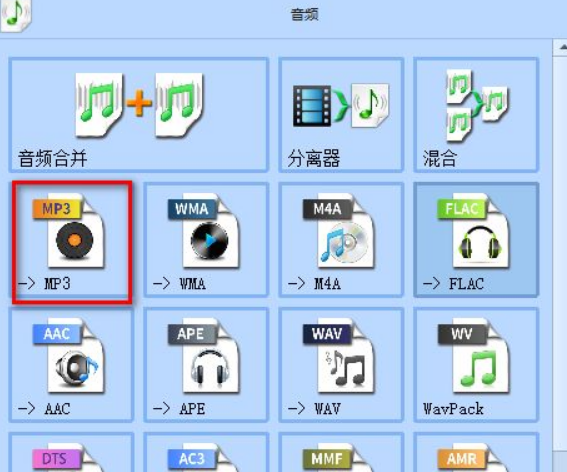Screen dimensions: 567x472
Task: Select the MP3 output format
Action: 72,241
